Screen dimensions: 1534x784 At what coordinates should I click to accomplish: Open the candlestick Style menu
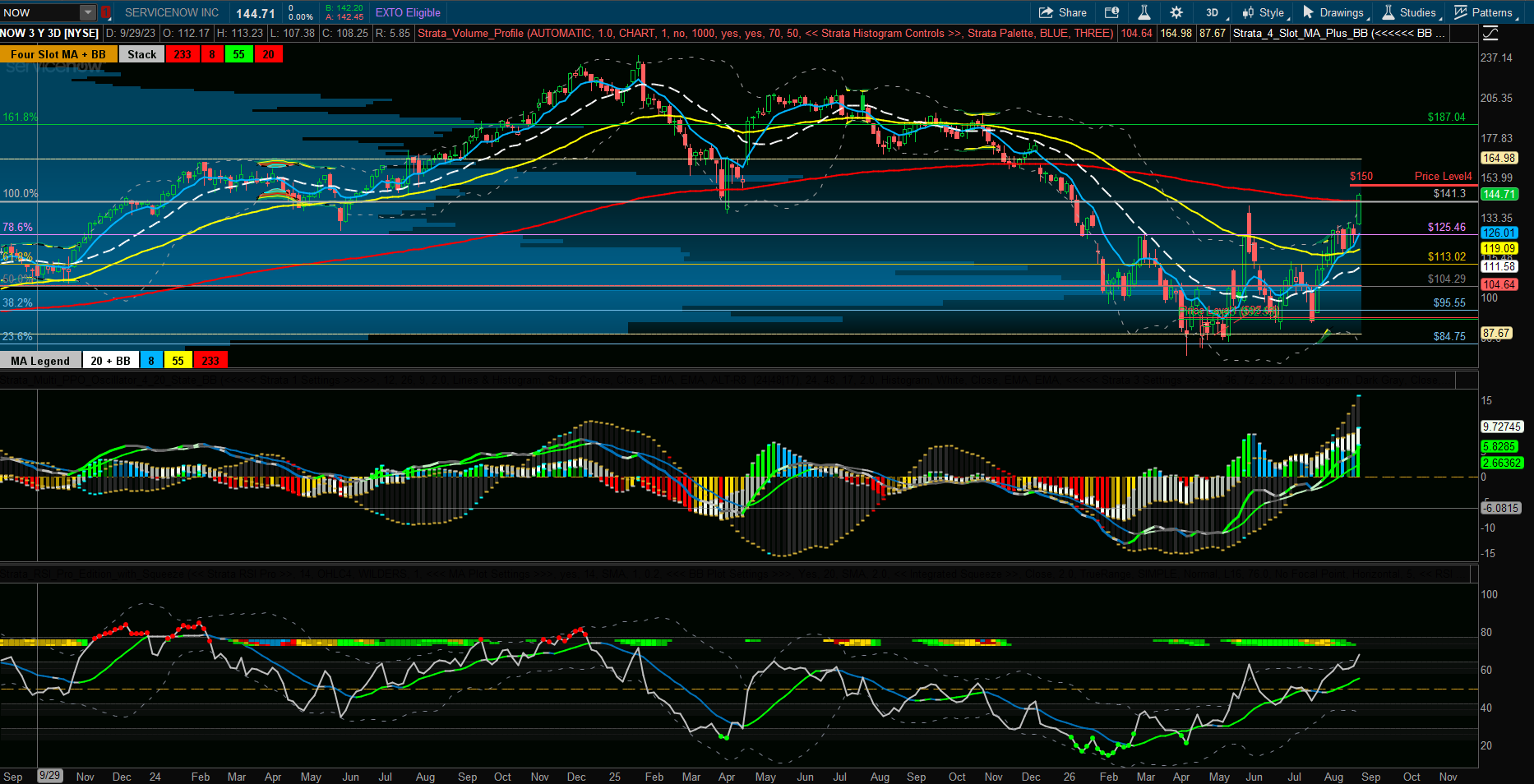pyautogui.click(x=1265, y=12)
